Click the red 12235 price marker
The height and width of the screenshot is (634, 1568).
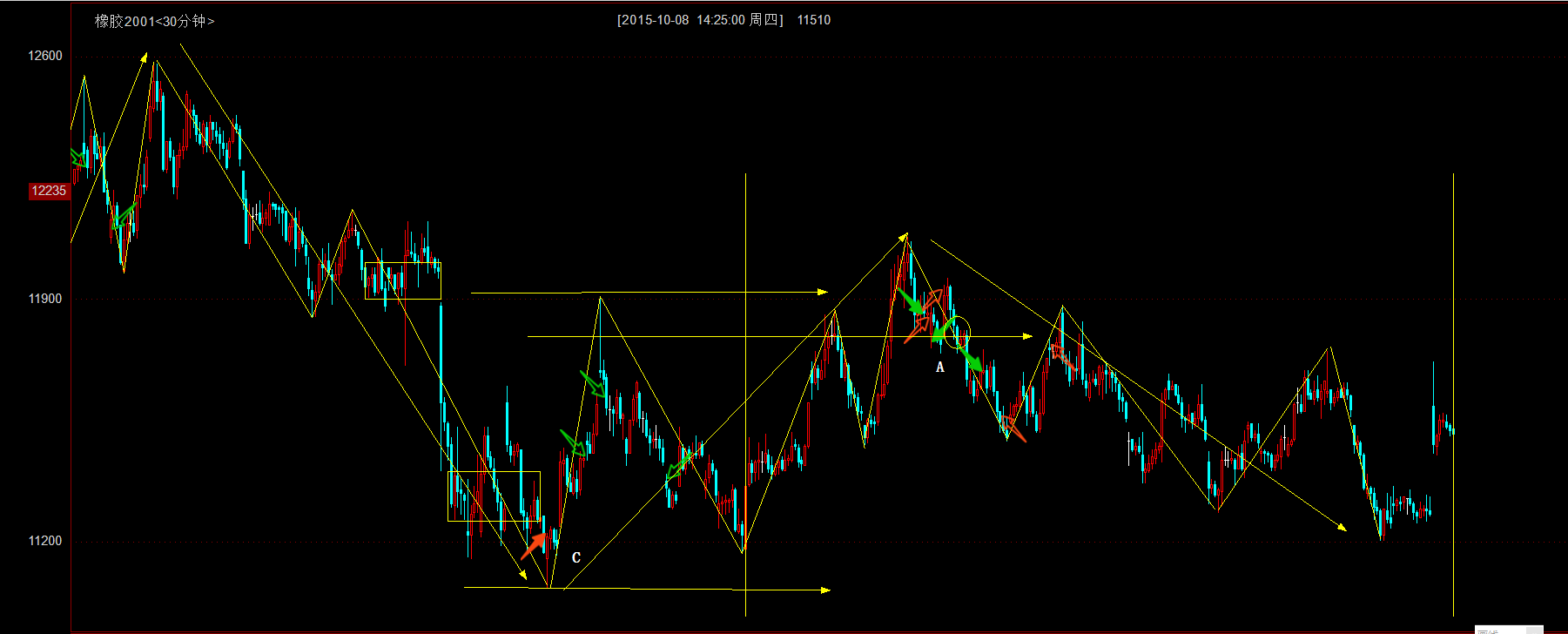point(49,191)
